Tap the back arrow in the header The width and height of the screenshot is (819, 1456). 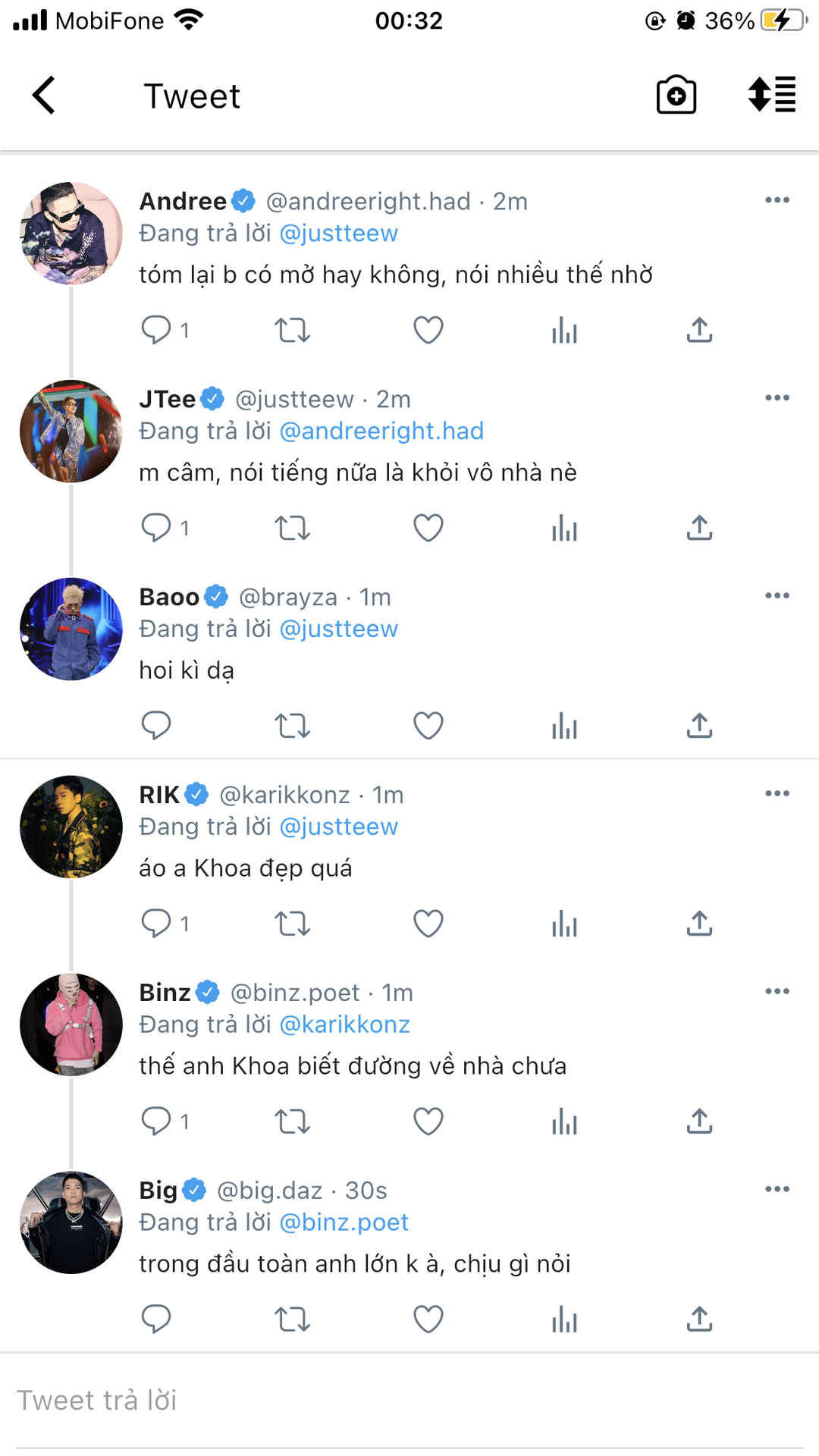coord(44,96)
